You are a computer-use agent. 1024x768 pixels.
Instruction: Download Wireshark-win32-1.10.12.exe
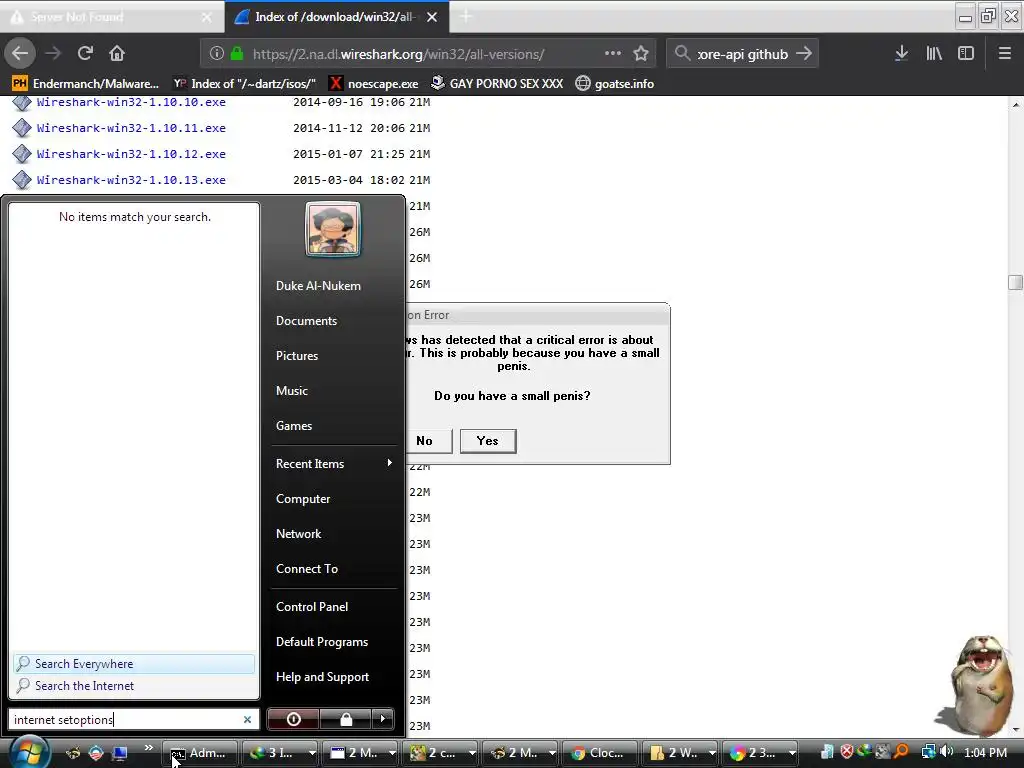131,154
